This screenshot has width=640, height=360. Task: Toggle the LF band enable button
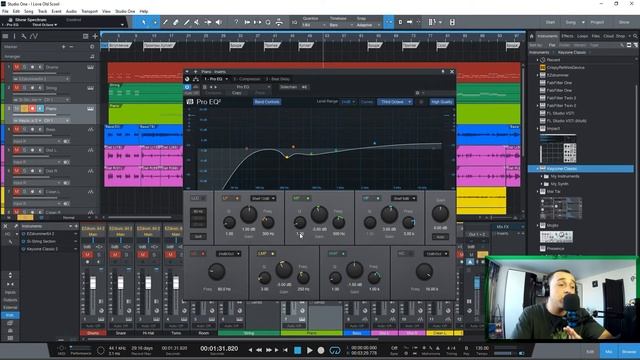tap(237, 198)
